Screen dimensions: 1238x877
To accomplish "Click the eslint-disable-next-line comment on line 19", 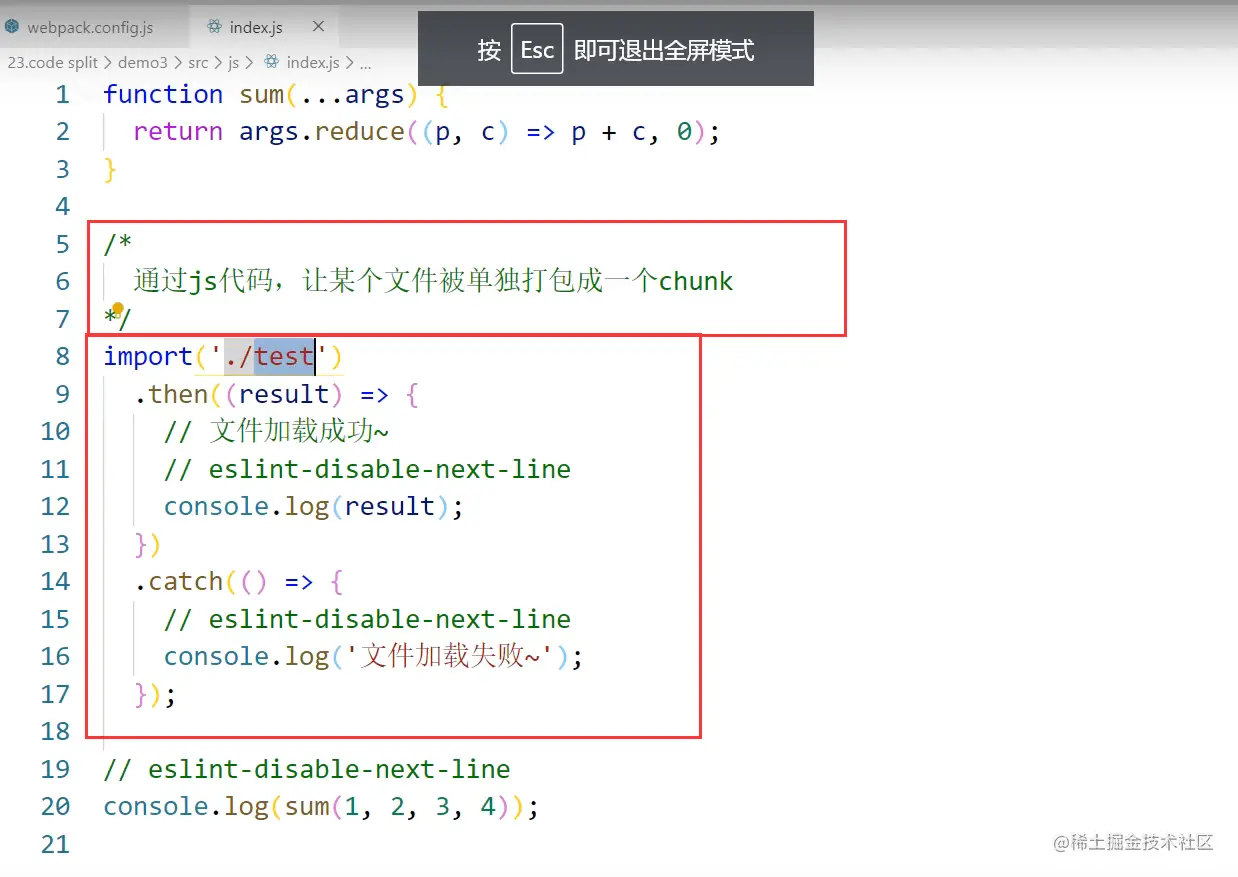I will (x=307, y=769).
